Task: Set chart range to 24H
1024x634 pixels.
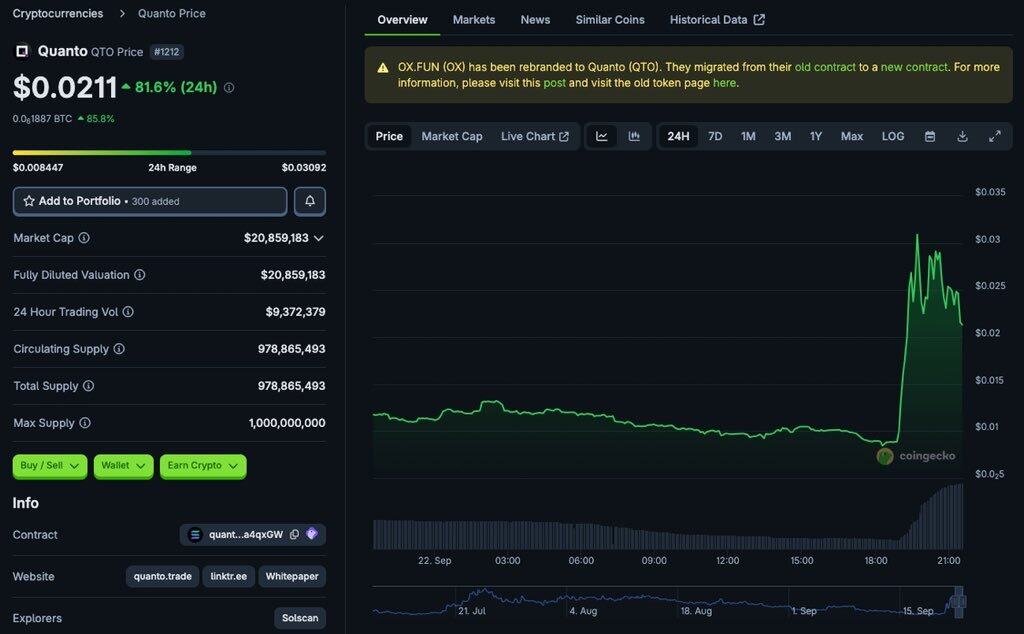Action: [678, 136]
